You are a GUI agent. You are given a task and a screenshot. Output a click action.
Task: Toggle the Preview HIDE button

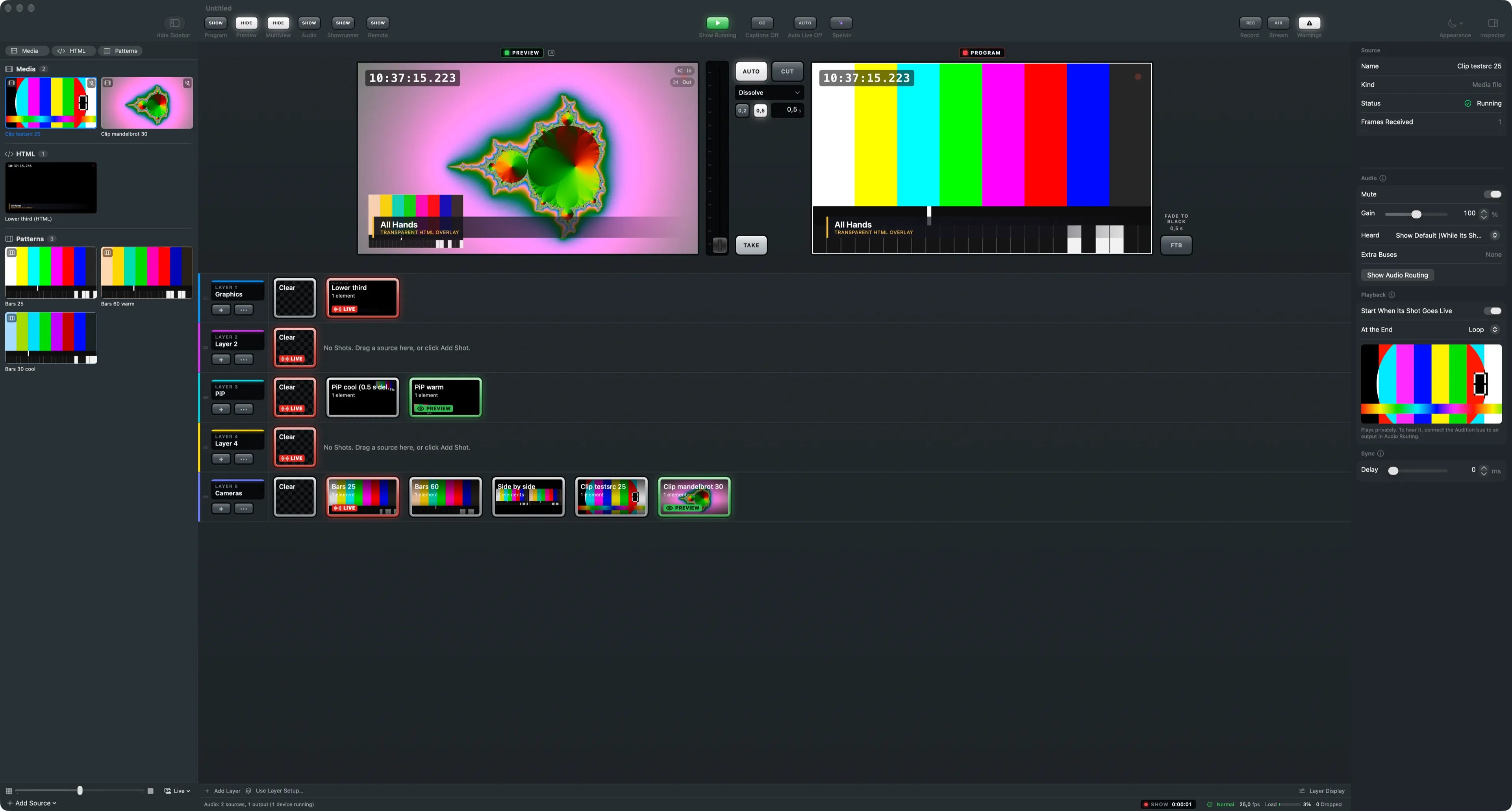point(246,23)
